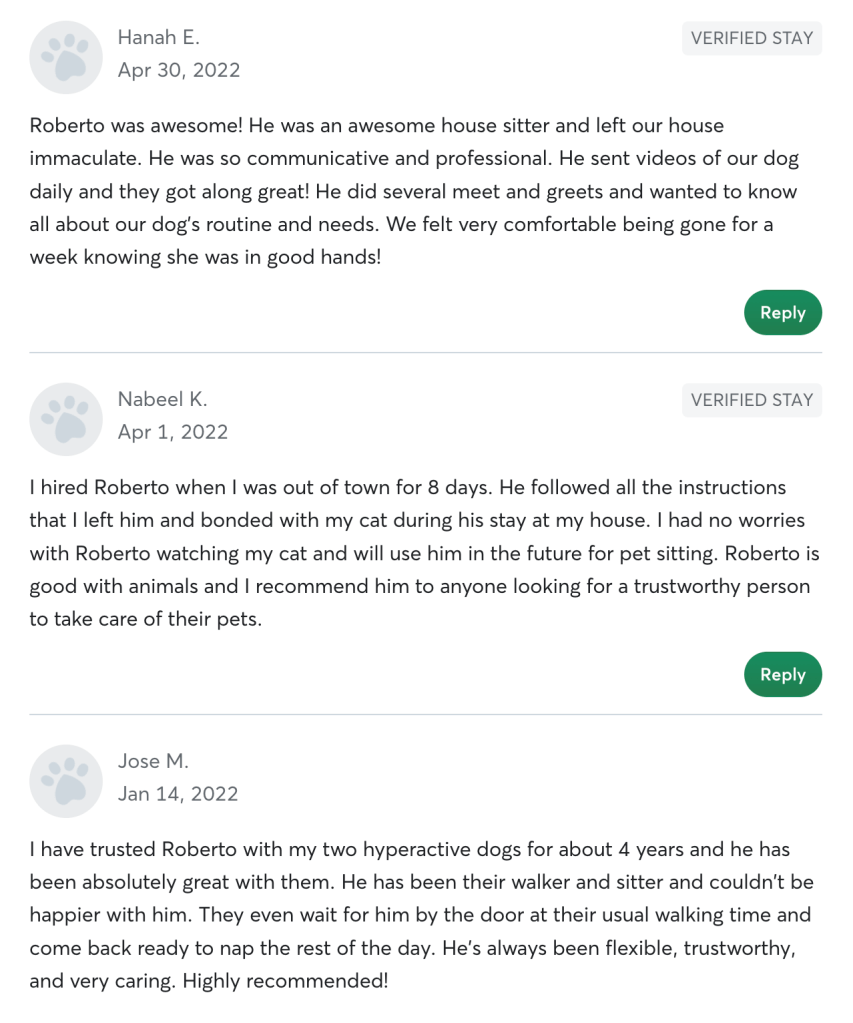
Task: Click the divider line below Hanah's review
Action: tap(426, 353)
